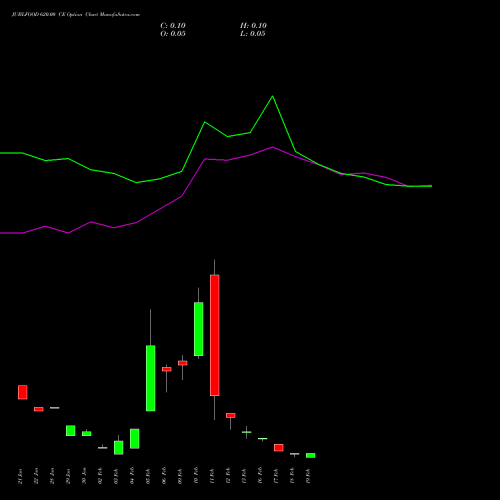Select the small red candle for 17 Feb
Image resolution: width=500 pixels, height=500 pixels.
coord(279,448)
